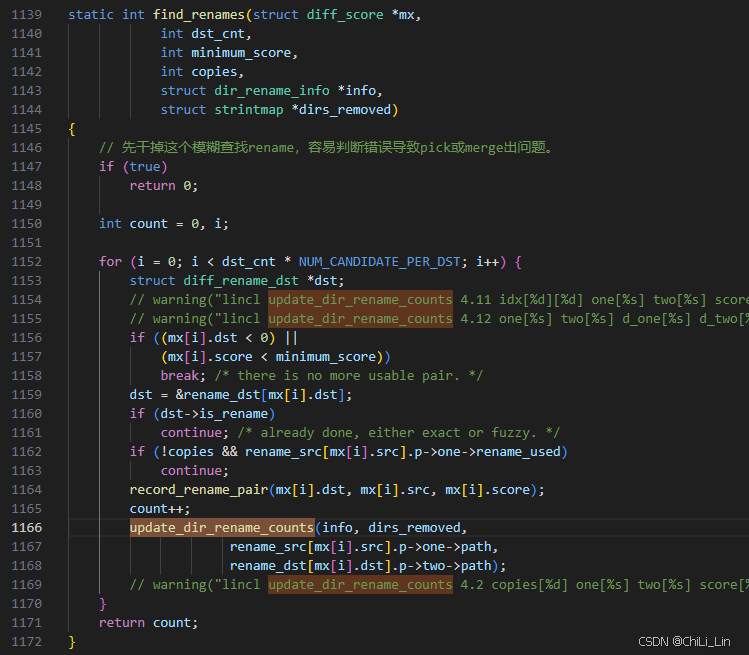The image size is (749, 655).
Task: Click dir_rename_info type on line 1143
Action: tap(272, 91)
